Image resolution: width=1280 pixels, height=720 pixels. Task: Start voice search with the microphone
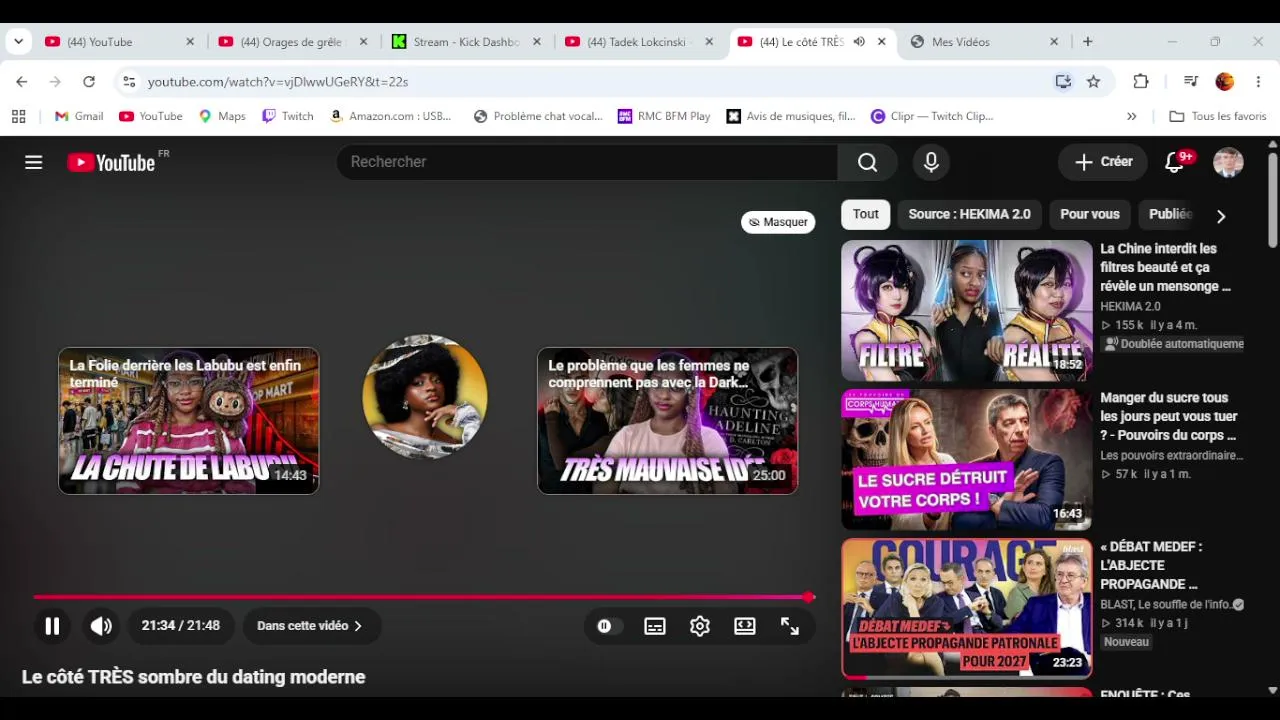[931, 162]
